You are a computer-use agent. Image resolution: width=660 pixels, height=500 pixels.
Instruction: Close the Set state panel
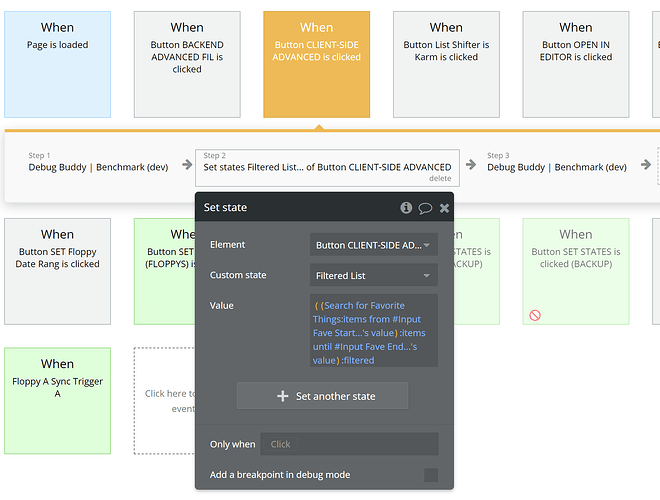click(x=444, y=208)
